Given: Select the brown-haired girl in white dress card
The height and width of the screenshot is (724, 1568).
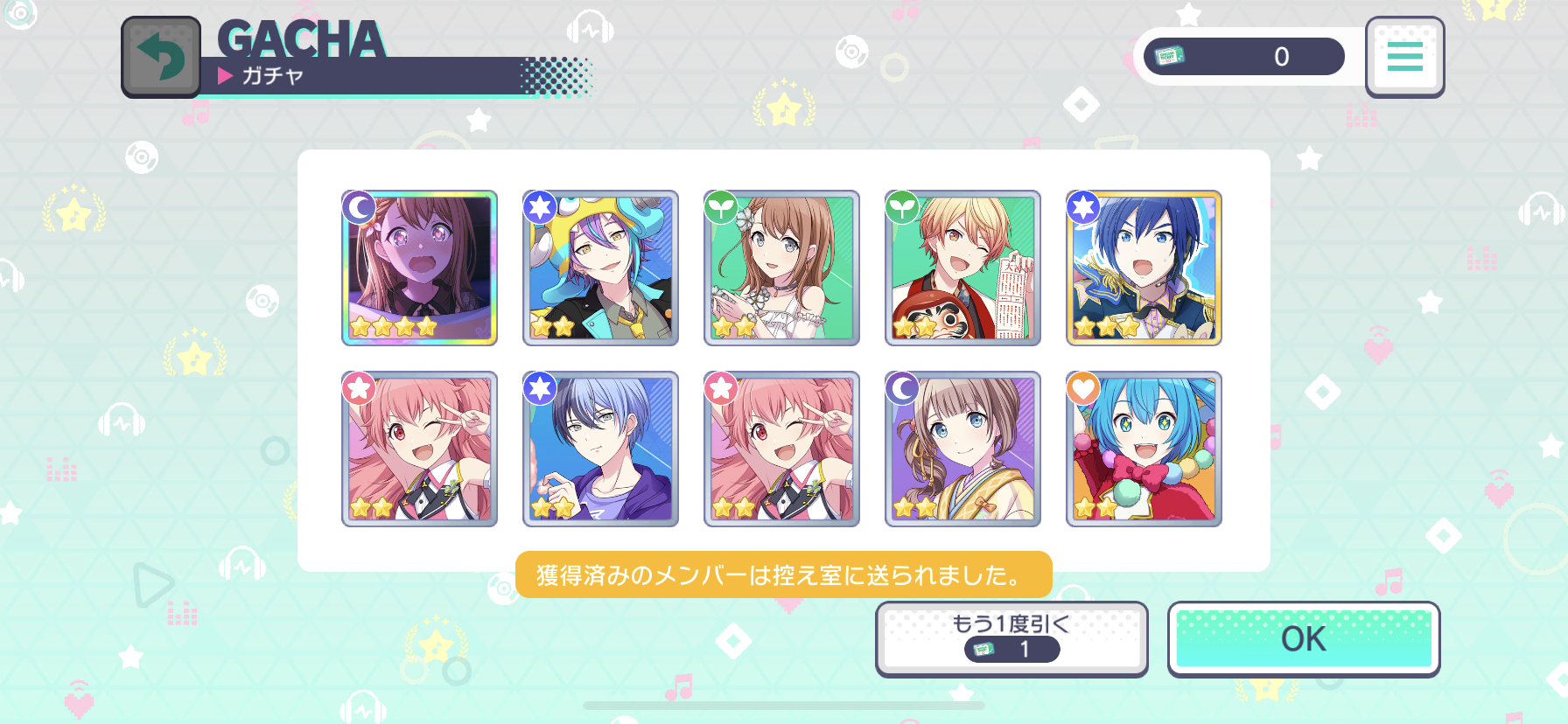Looking at the screenshot, I should (781, 268).
